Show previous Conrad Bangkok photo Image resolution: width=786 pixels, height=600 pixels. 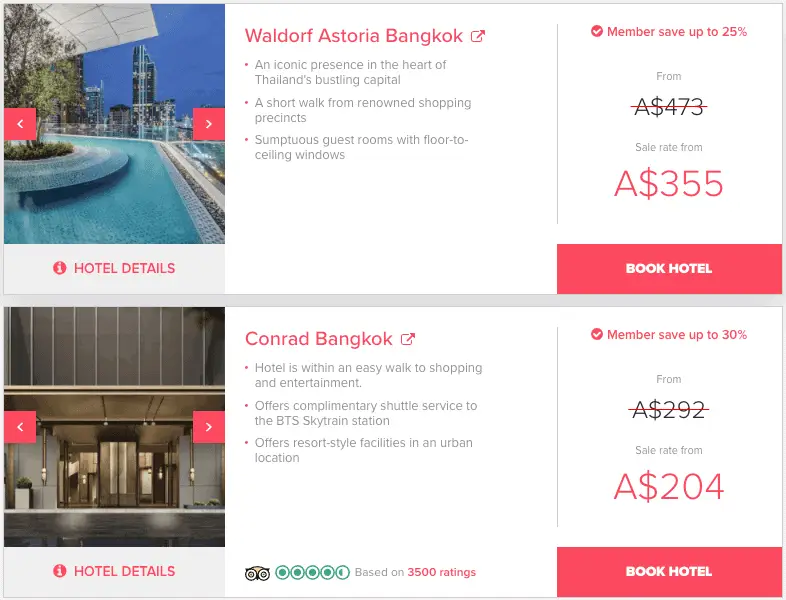(x=20, y=427)
